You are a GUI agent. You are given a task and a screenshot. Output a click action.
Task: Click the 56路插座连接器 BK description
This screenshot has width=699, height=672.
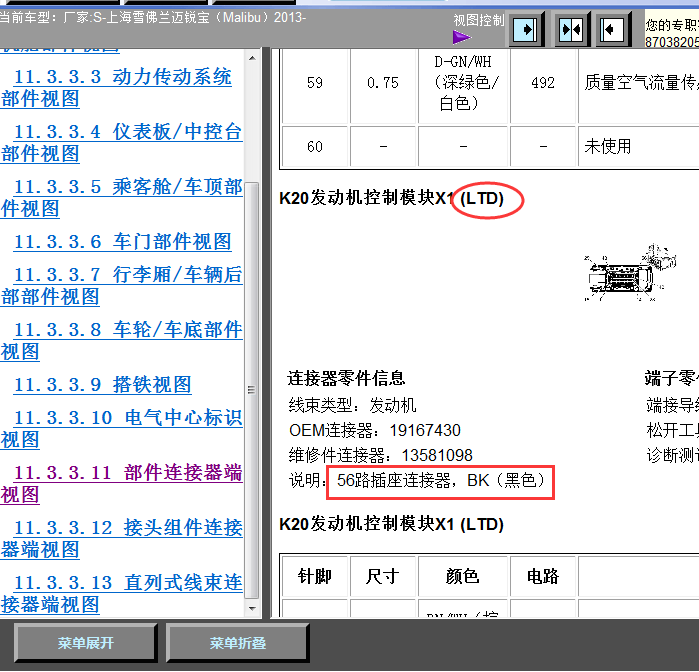(440, 481)
